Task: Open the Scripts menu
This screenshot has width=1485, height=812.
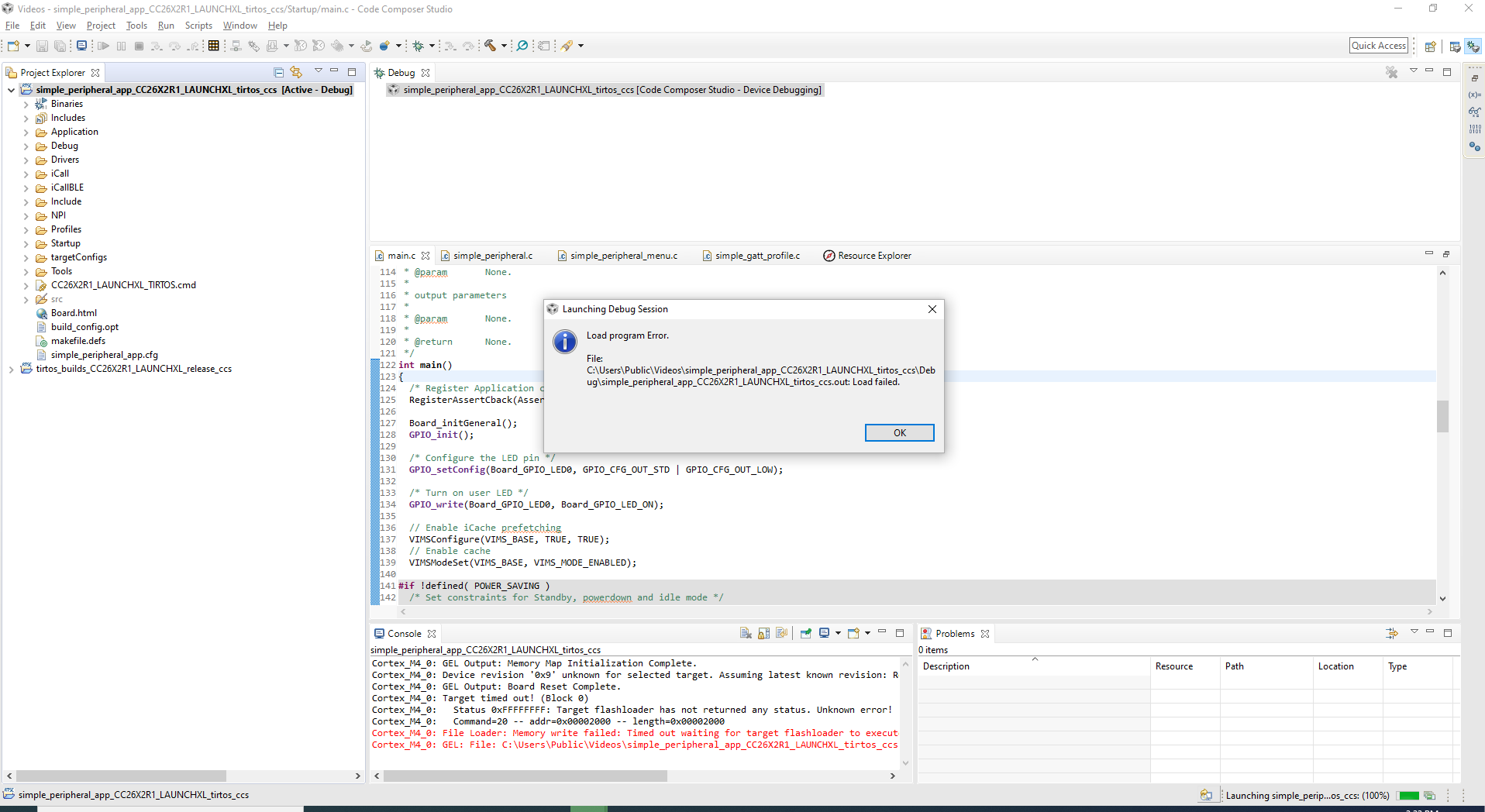Action: pyautogui.click(x=198, y=26)
